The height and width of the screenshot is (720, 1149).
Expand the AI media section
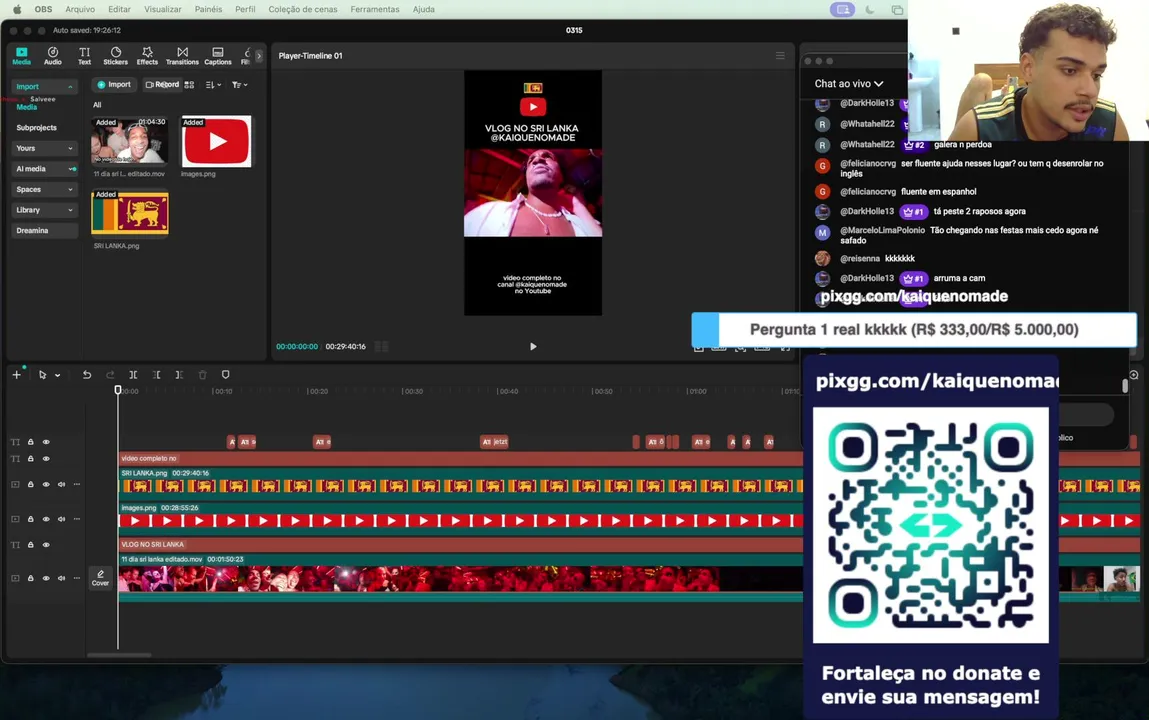(44, 168)
